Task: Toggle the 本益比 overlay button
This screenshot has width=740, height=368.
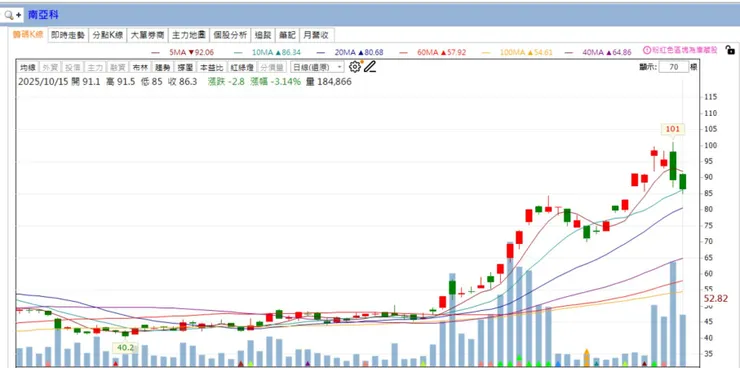Action: click(x=210, y=67)
